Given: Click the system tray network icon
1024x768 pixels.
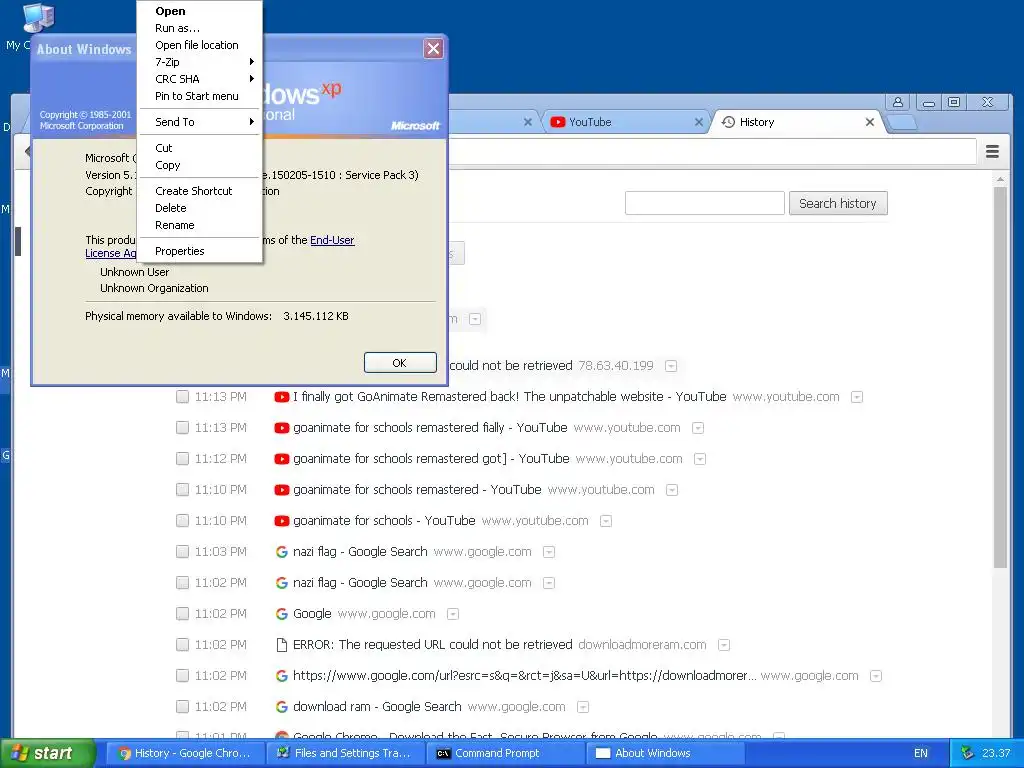Looking at the screenshot, I should click(x=967, y=753).
